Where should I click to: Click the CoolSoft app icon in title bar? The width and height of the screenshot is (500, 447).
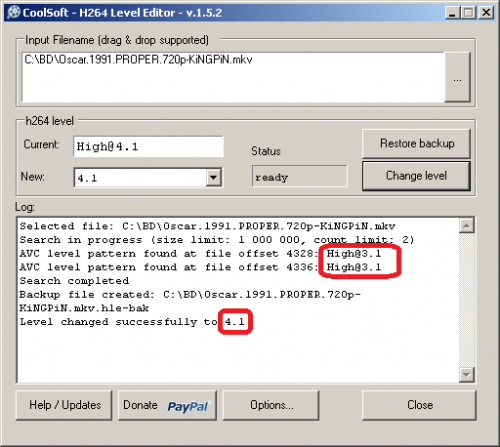click(x=13, y=13)
